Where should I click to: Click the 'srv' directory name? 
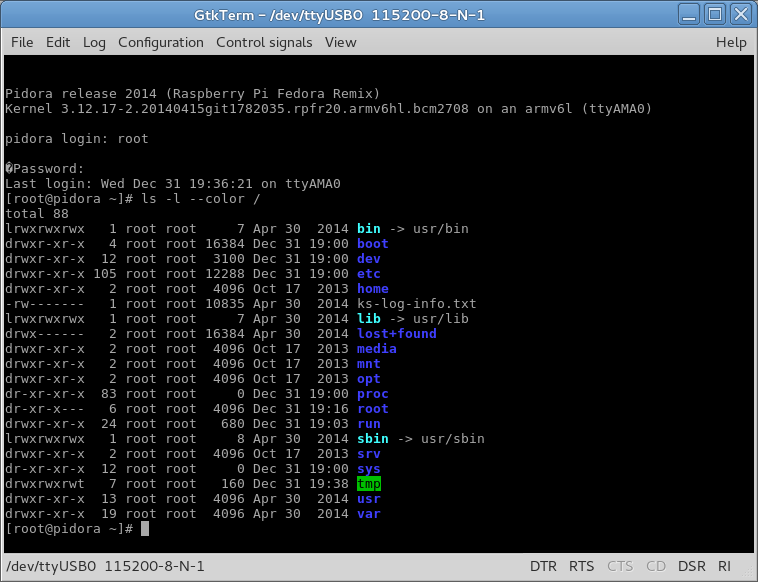pos(368,453)
